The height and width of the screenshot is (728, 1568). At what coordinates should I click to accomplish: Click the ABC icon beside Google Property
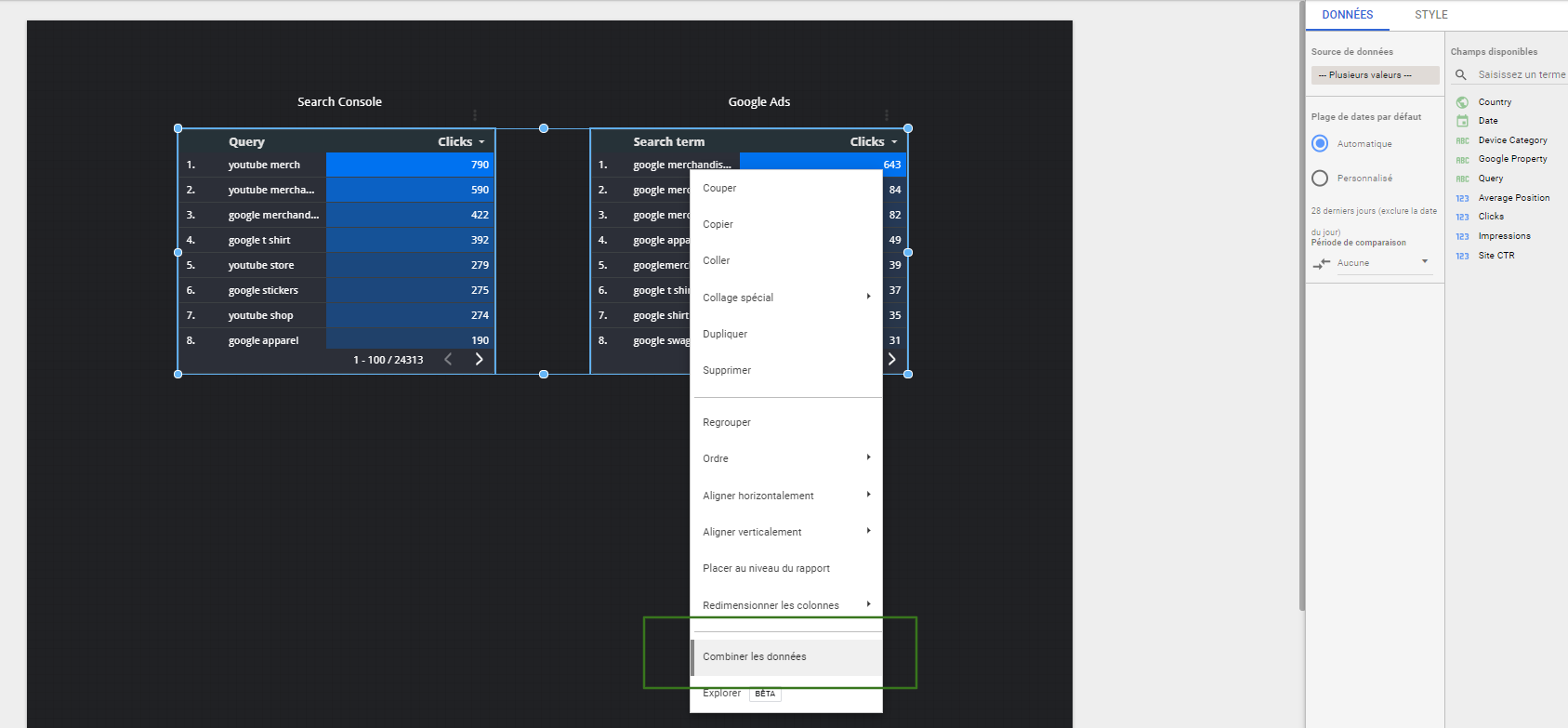pos(1462,159)
